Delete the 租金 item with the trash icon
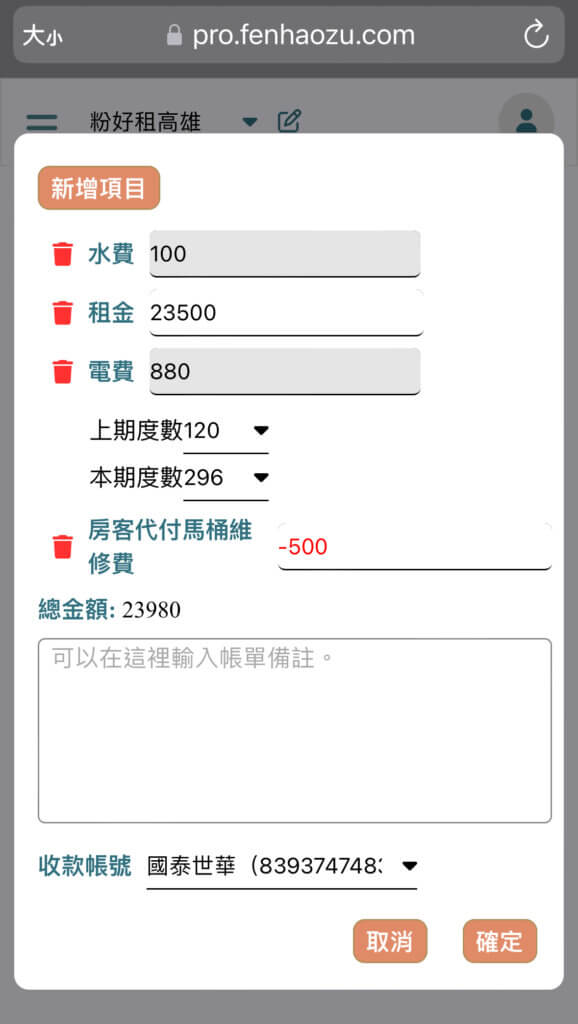The width and height of the screenshot is (578, 1024). tap(63, 313)
